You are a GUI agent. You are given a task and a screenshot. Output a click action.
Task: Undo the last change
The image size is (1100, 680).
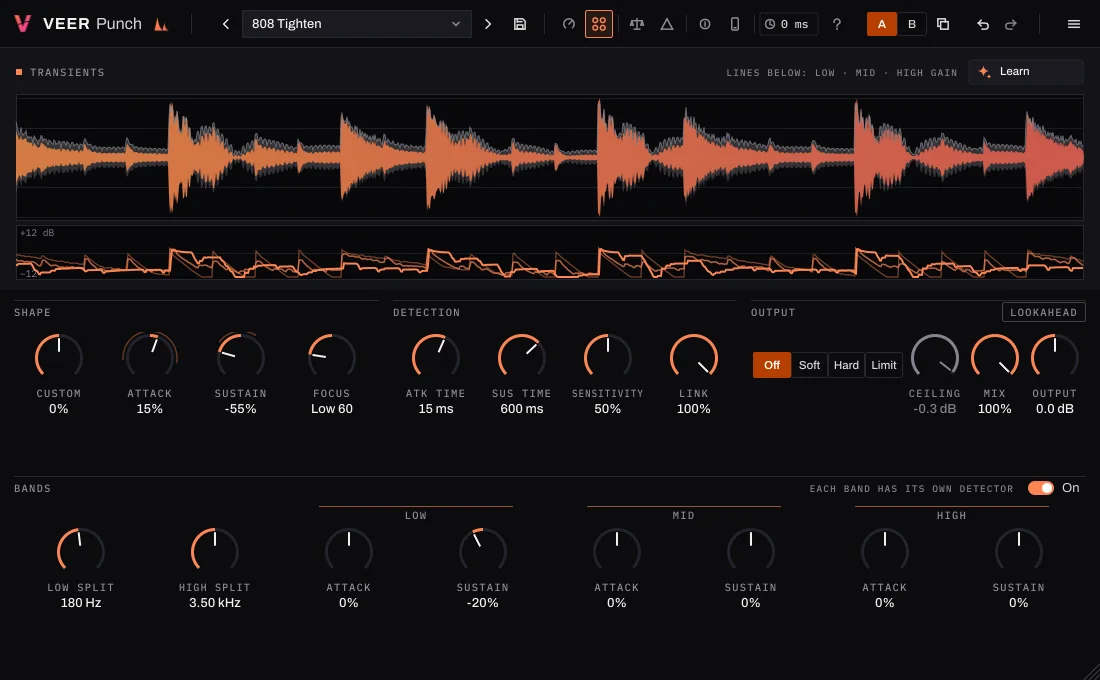click(x=983, y=24)
